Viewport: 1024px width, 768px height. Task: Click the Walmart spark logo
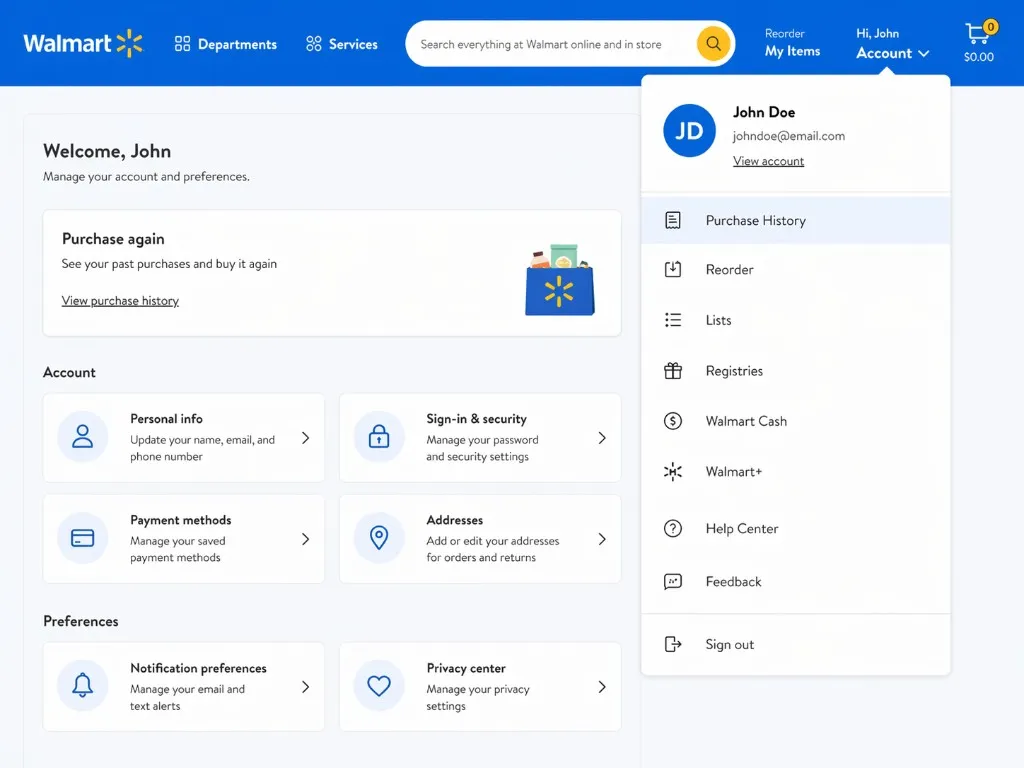128,43
